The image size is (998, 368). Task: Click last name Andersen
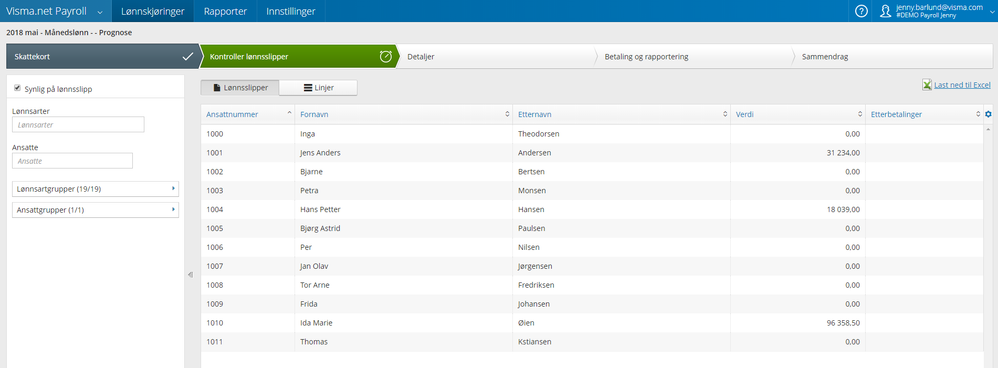[535, 153]
